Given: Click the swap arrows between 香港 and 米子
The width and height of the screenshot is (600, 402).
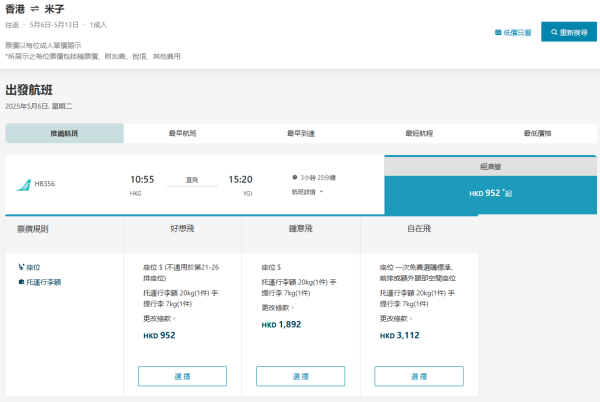Looking at the screenshot, I should click(x=35, y=9).
